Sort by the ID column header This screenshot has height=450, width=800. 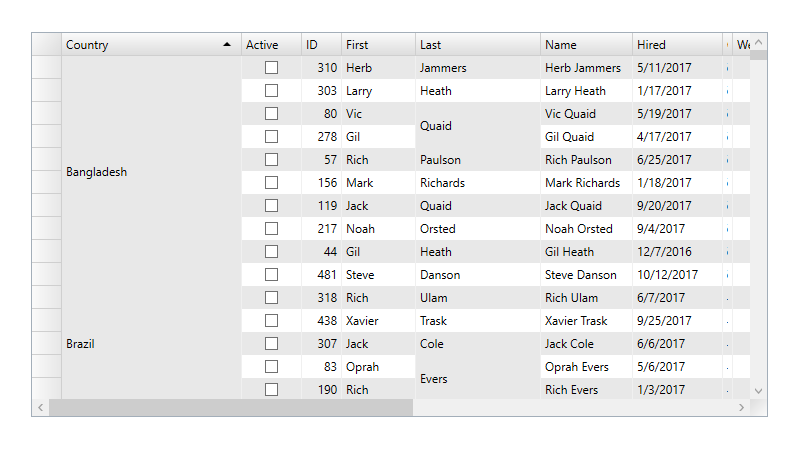coord(321,45)
